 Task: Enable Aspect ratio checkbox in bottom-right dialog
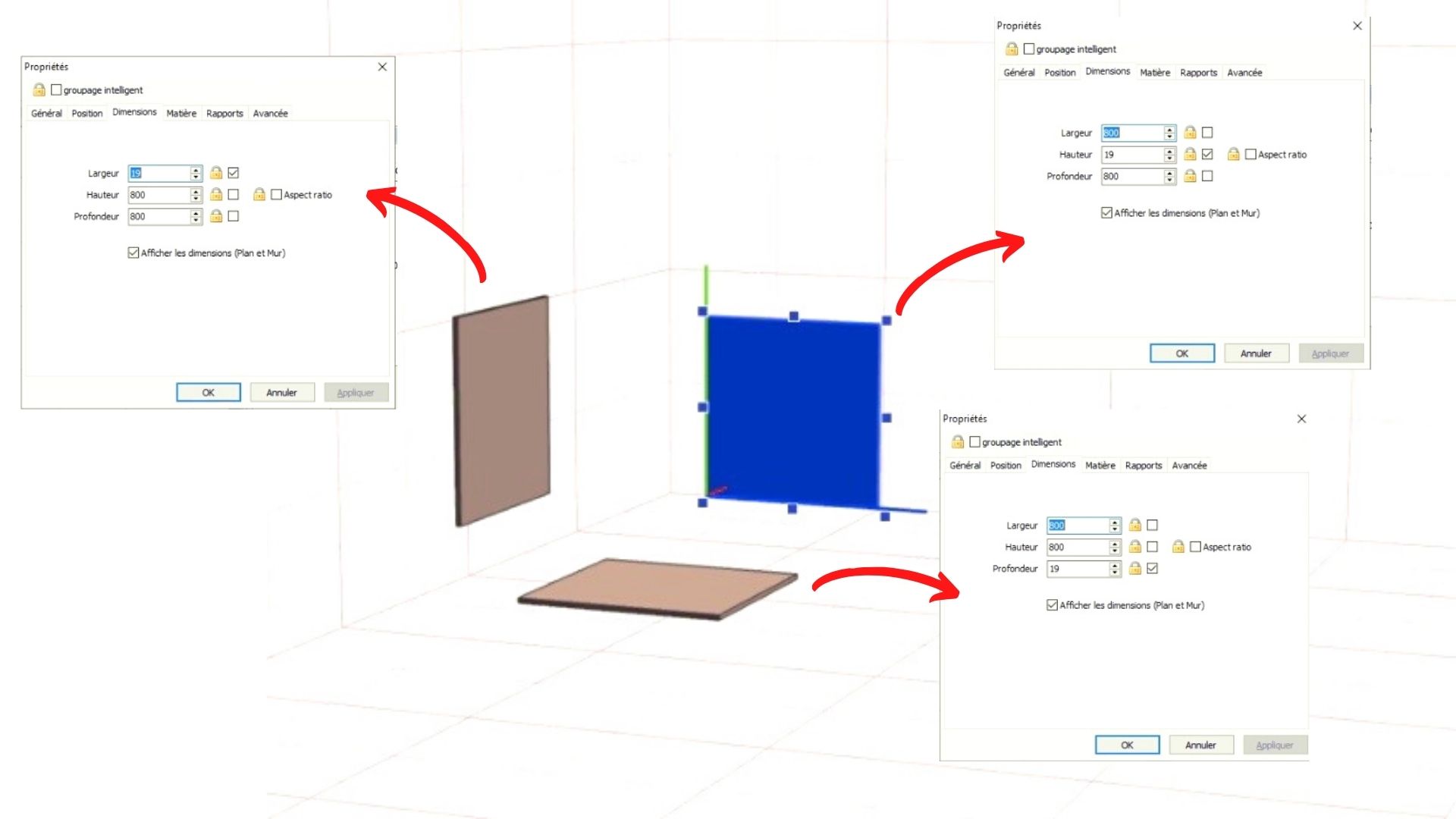click(x=1195, y=547)
